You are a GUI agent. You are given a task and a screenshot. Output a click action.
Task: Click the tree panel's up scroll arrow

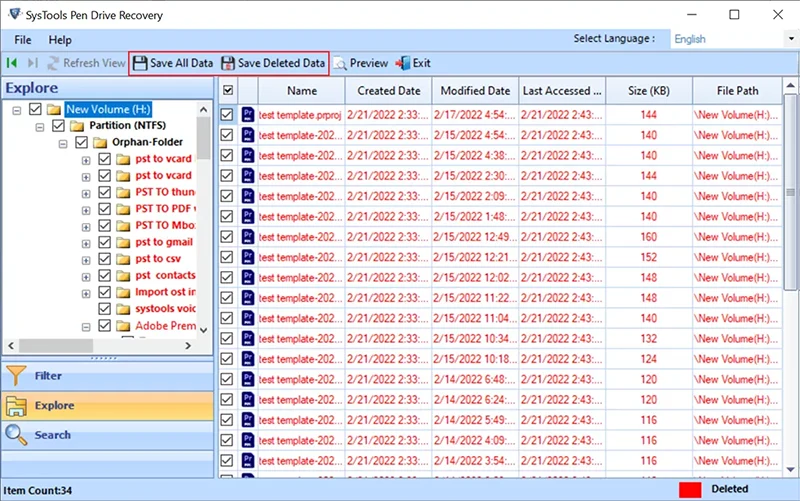204,109
